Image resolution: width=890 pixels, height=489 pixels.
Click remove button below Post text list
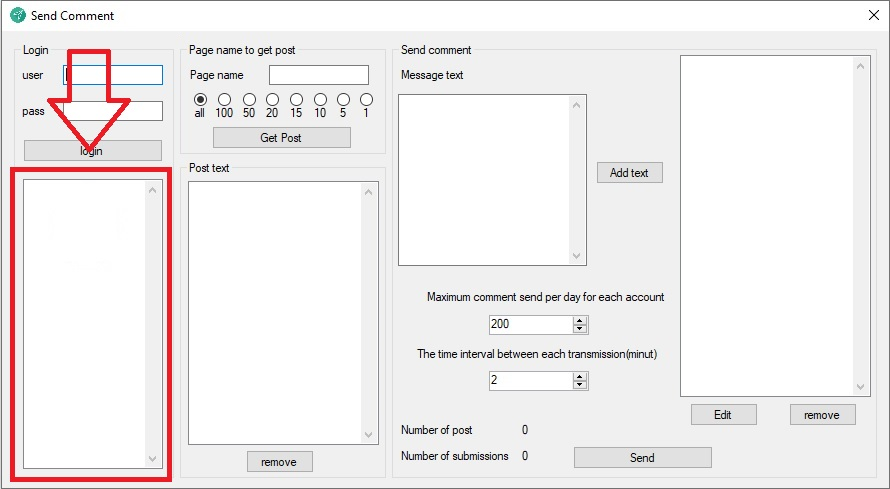pyautogui.click(x=279, y=462)
